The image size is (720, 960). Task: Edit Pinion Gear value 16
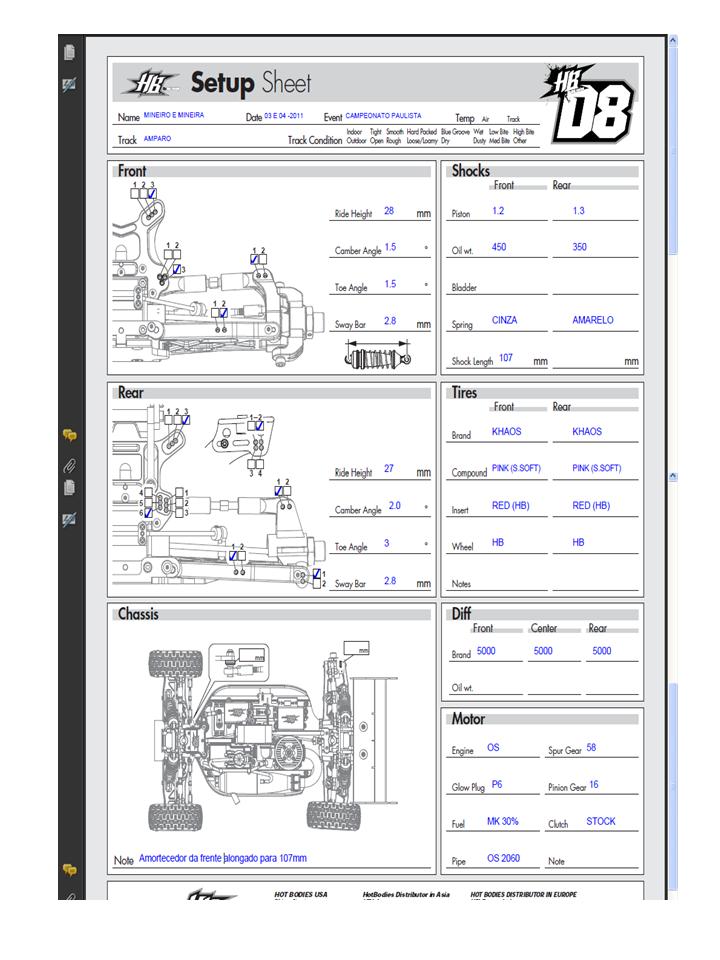click(594, 784)
